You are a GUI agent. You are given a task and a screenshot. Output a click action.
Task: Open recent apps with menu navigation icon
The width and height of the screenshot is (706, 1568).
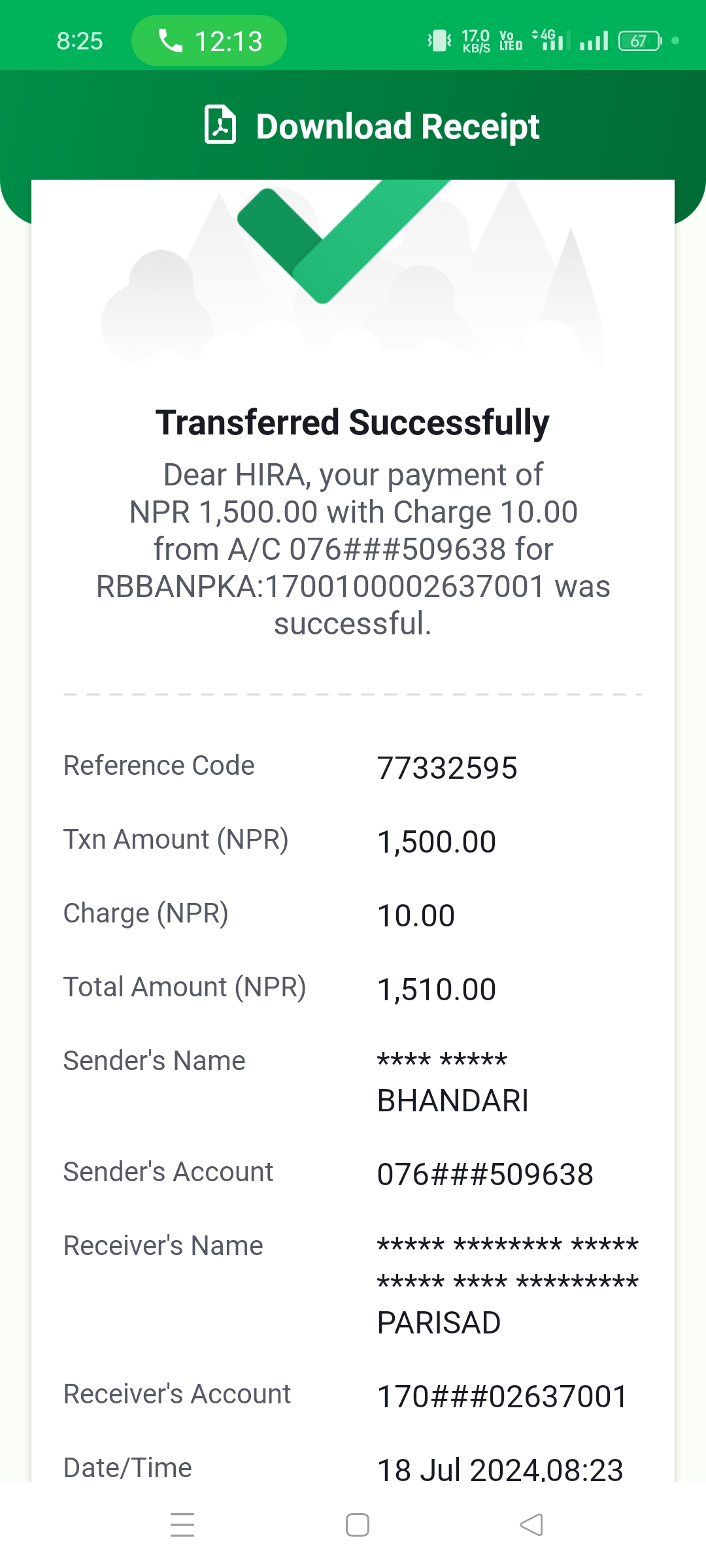[182, 1525]
